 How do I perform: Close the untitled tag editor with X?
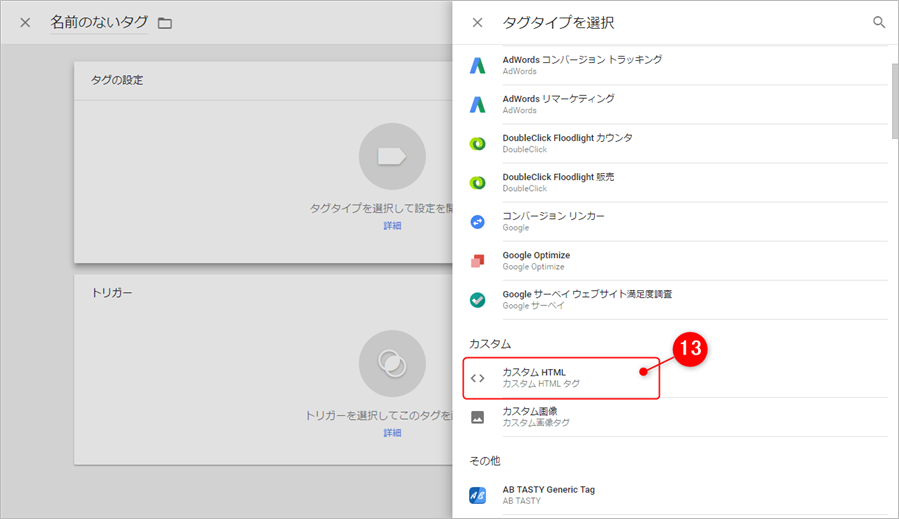[x=25, y=23]
